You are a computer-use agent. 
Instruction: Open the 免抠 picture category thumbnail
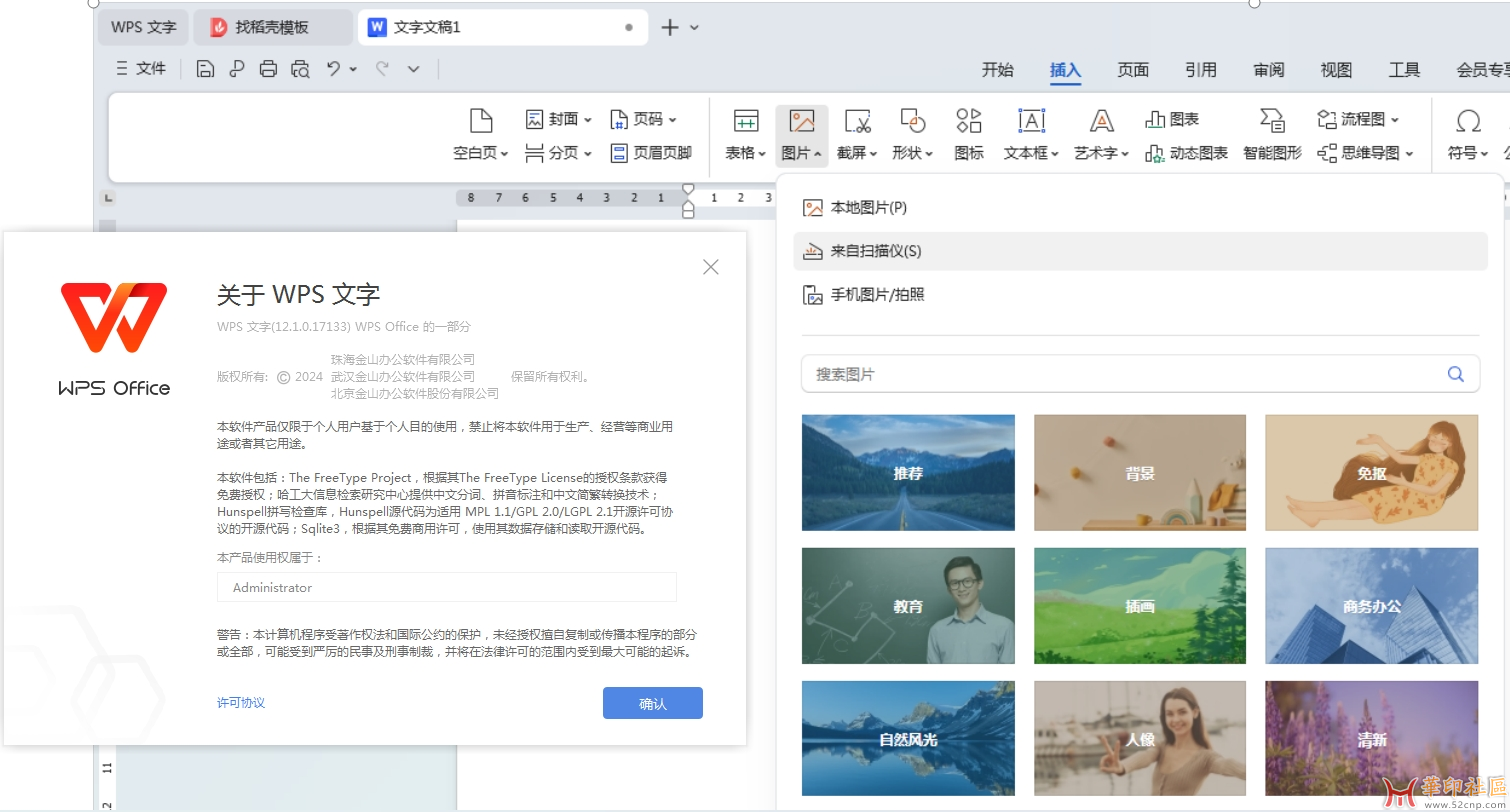(1372, 472)
